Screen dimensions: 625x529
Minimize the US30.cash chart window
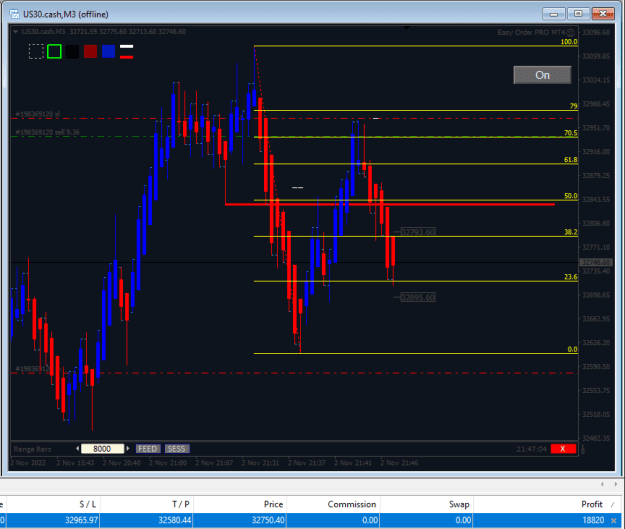tap(554, 14)
